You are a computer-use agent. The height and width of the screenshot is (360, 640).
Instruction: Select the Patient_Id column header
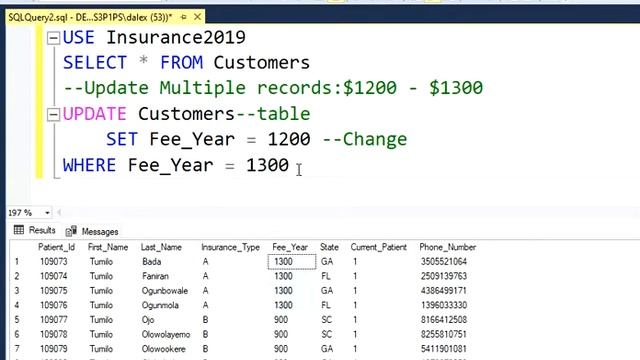click(56, 247)
